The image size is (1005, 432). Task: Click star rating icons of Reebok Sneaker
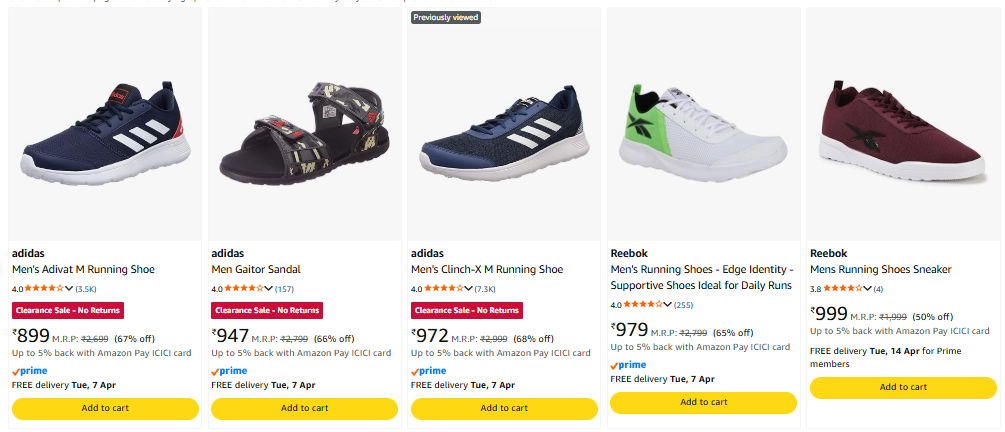tap(842, 289)
